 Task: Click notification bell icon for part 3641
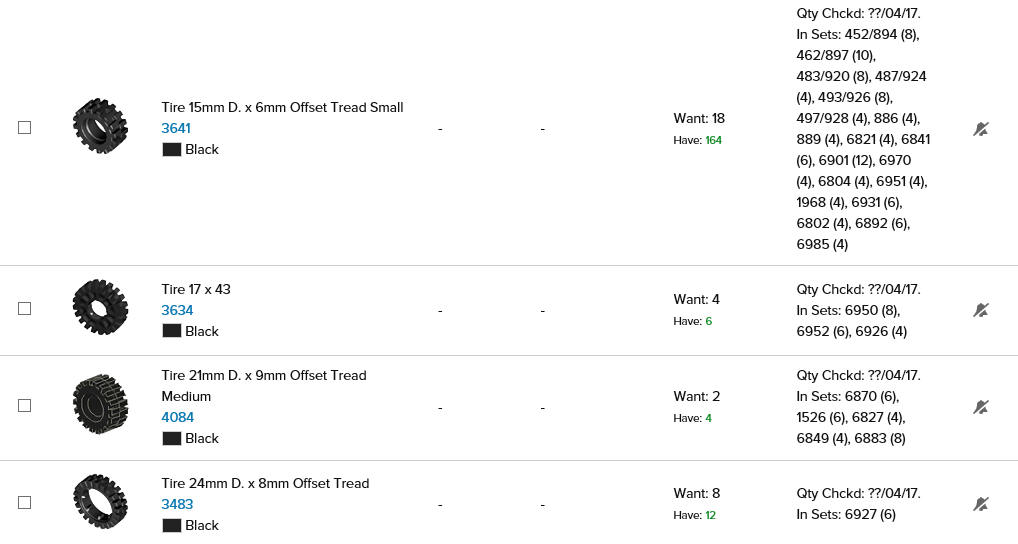pyautogui.click(x=981, y=129)
